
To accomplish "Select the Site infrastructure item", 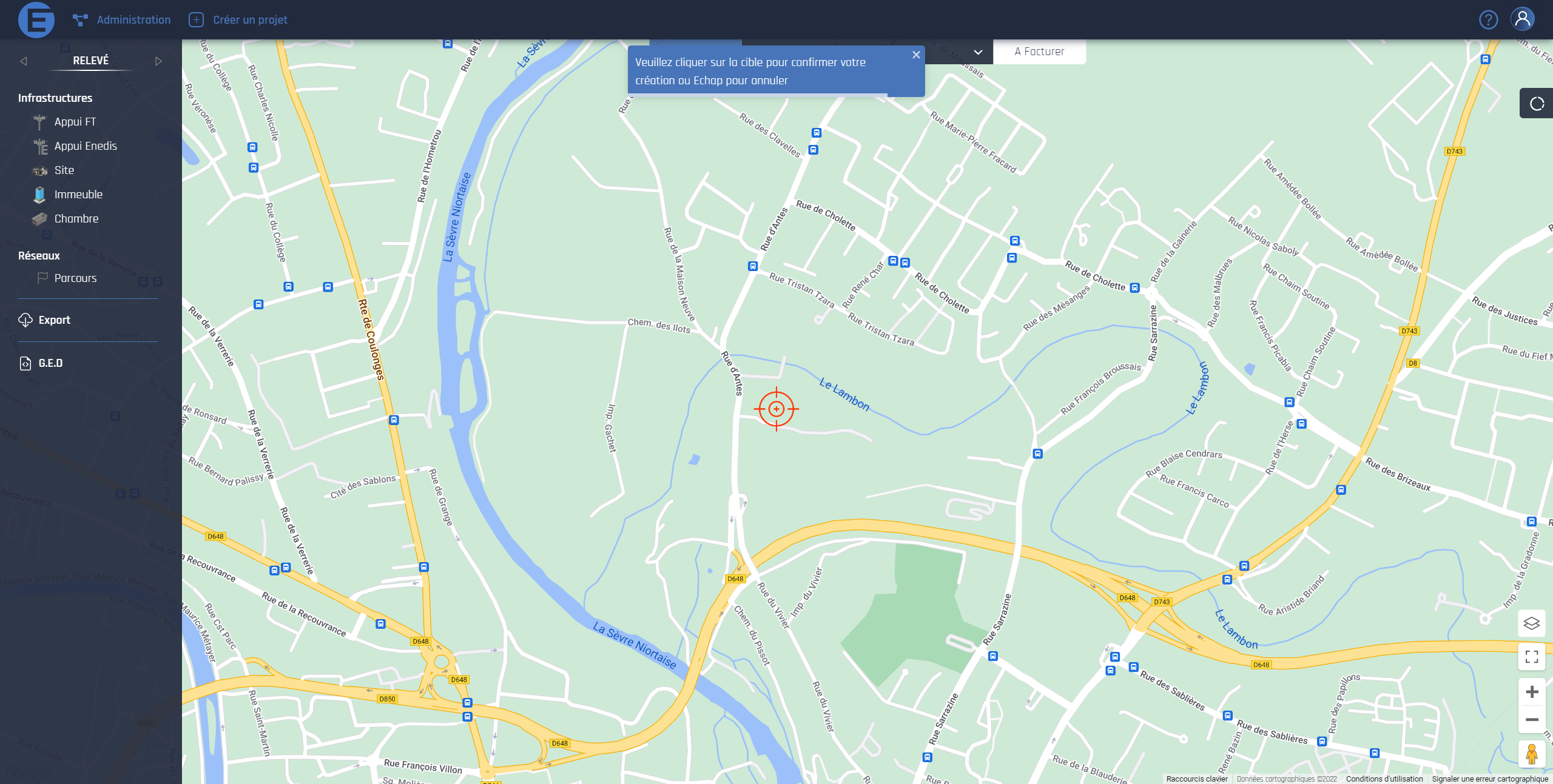I will click(64, 170).
